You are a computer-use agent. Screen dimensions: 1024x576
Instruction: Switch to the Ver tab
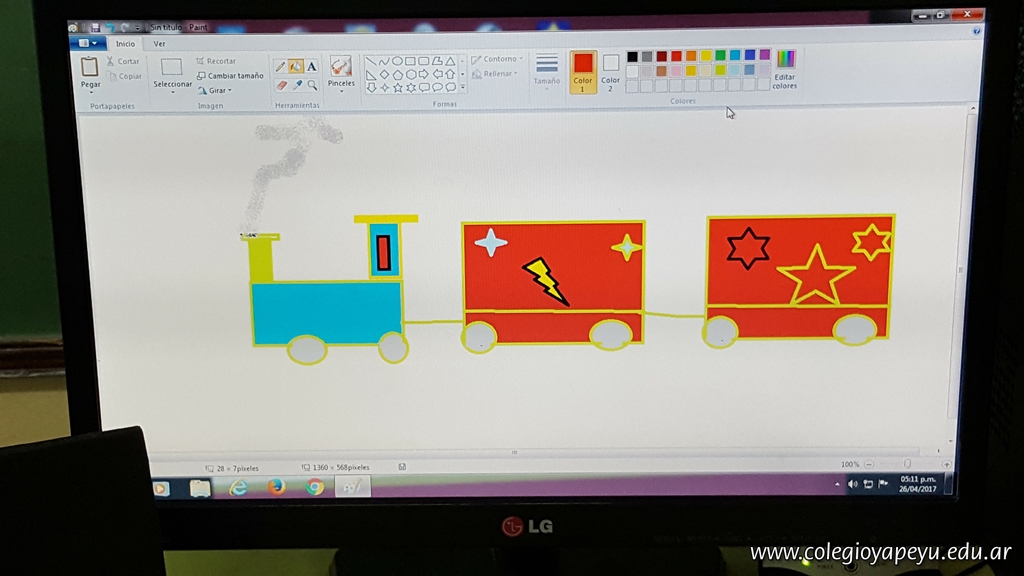point(159,44)
